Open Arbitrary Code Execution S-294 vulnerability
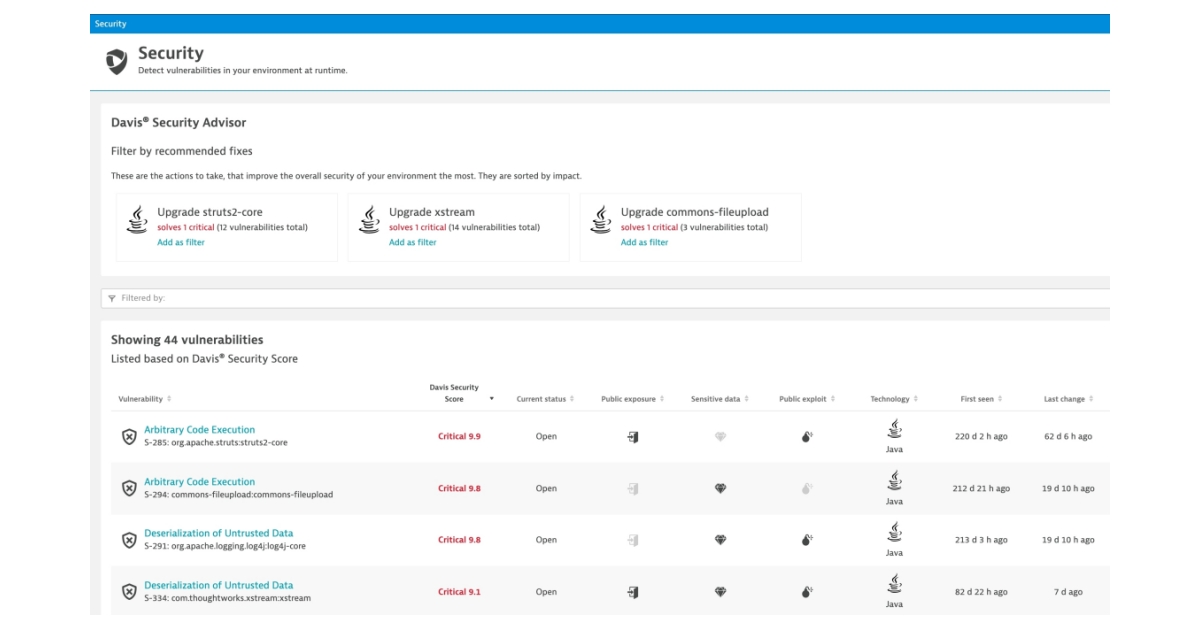Image resolution: width=1200 pixels, height=627 pixels. (199, 482)
